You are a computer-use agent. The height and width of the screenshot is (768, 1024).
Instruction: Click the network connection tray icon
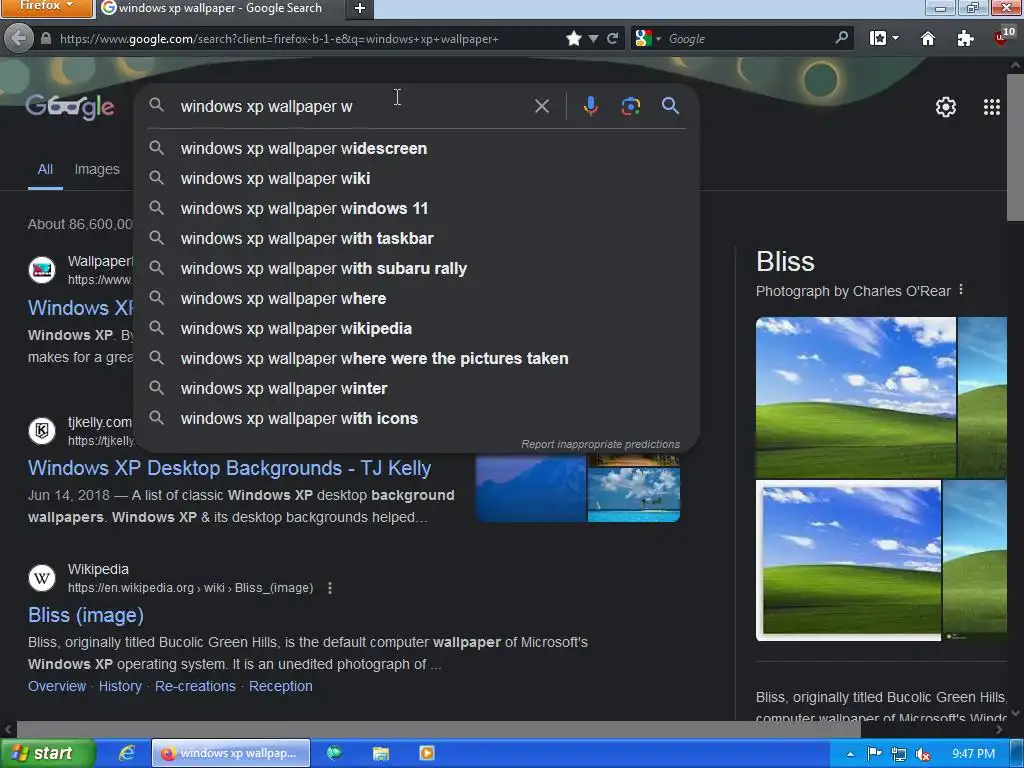pos(899,754)
